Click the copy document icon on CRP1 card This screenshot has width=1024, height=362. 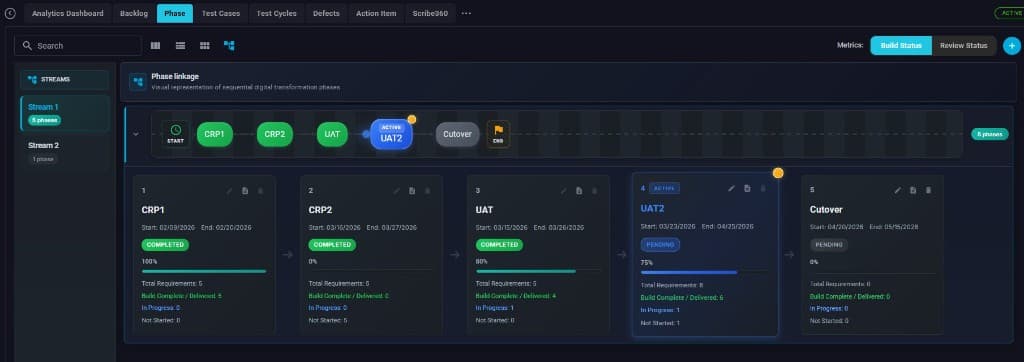[x=245, y=191]
